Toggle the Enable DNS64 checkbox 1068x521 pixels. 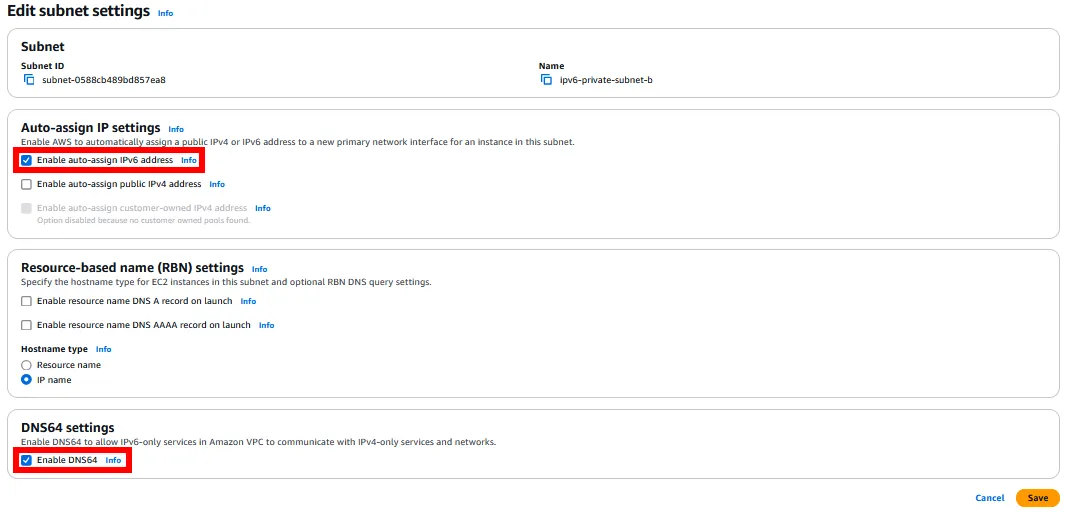coord(27,460)
